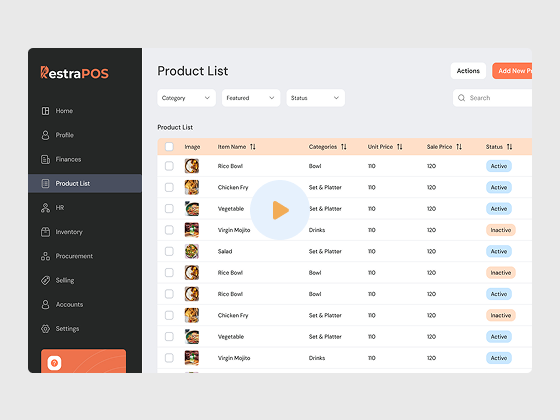560x420 pixels.
Task: Open the Category filter dropdown
Action: [x=186, y=98]
